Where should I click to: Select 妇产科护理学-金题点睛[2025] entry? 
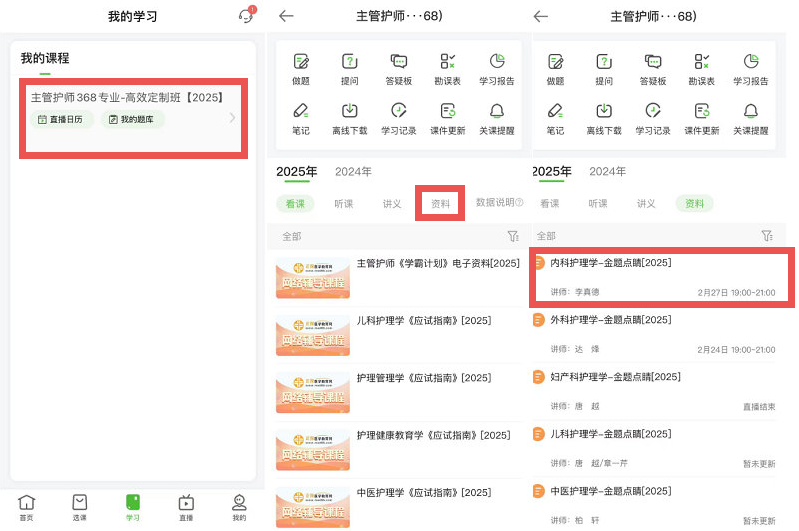click(x=661, y=390)
